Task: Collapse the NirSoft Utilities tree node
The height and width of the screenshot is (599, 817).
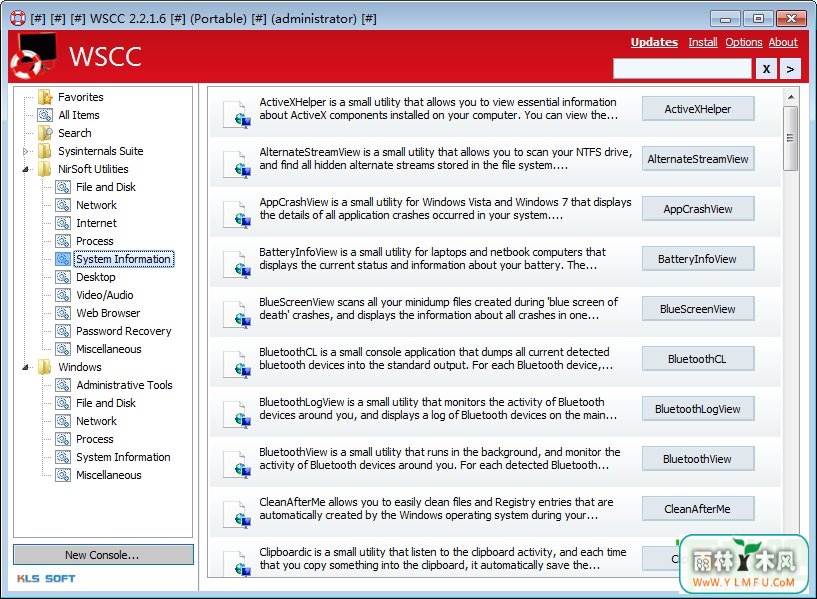Action: tap(26, 169)
